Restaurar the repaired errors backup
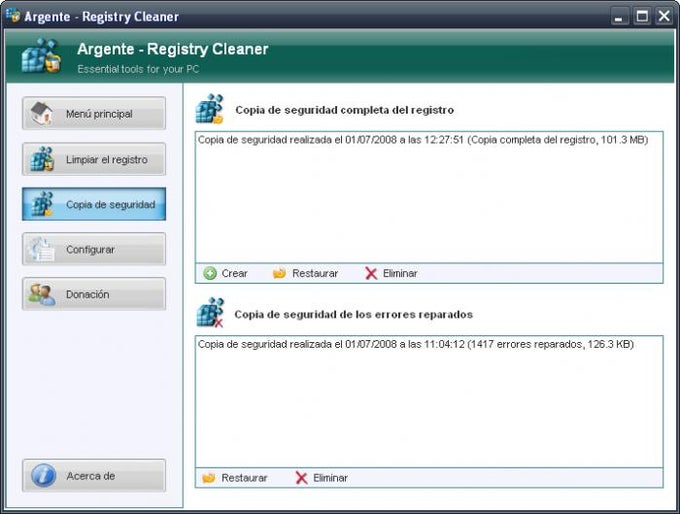This screenshot has height=514, width=680. pyautogui.click(x=235, y=478)
